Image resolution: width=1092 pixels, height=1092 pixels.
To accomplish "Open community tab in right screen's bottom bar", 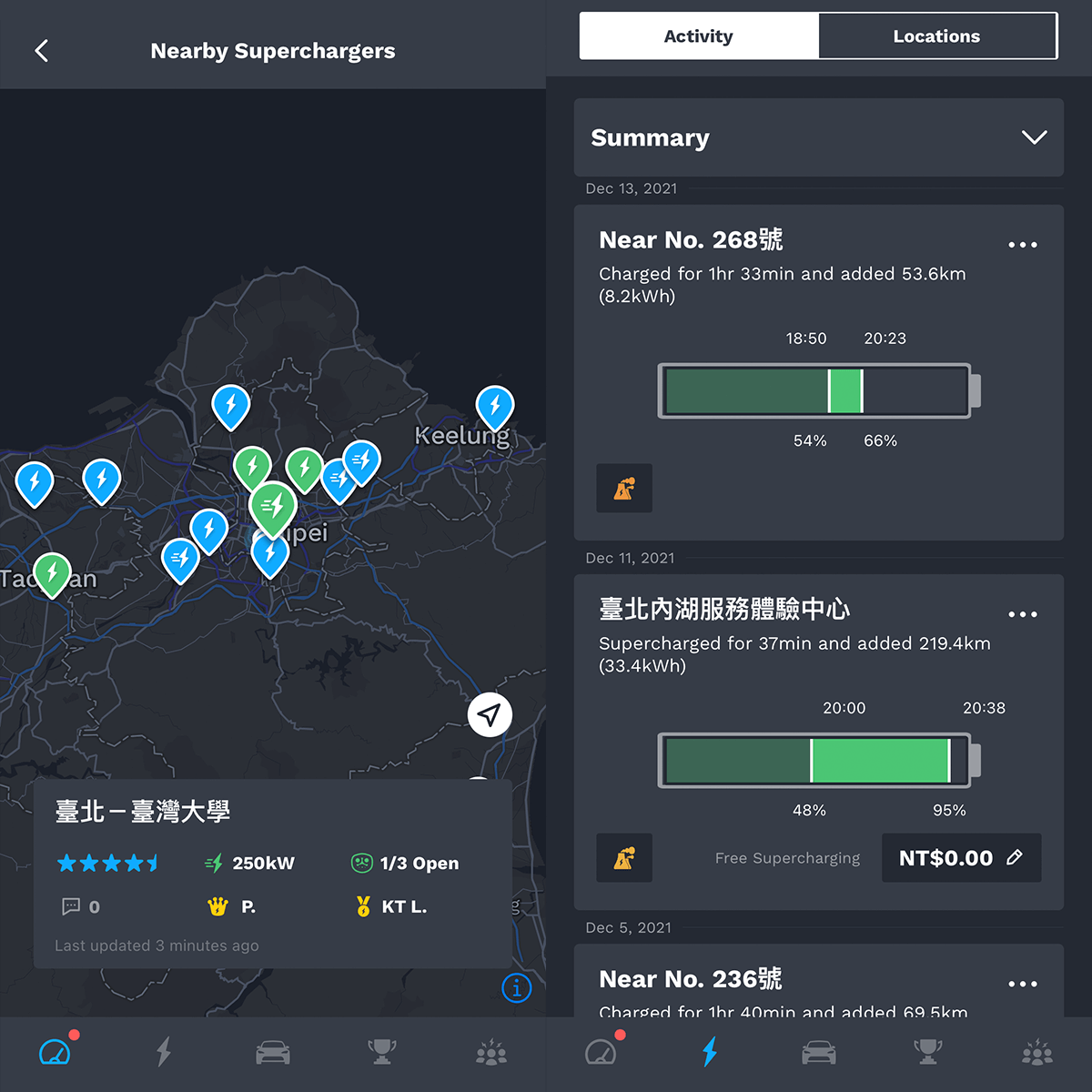I will (x=1037, y=1052).
